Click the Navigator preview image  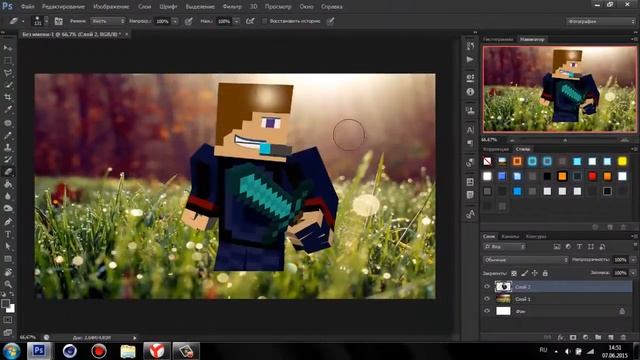click(560, 89)
